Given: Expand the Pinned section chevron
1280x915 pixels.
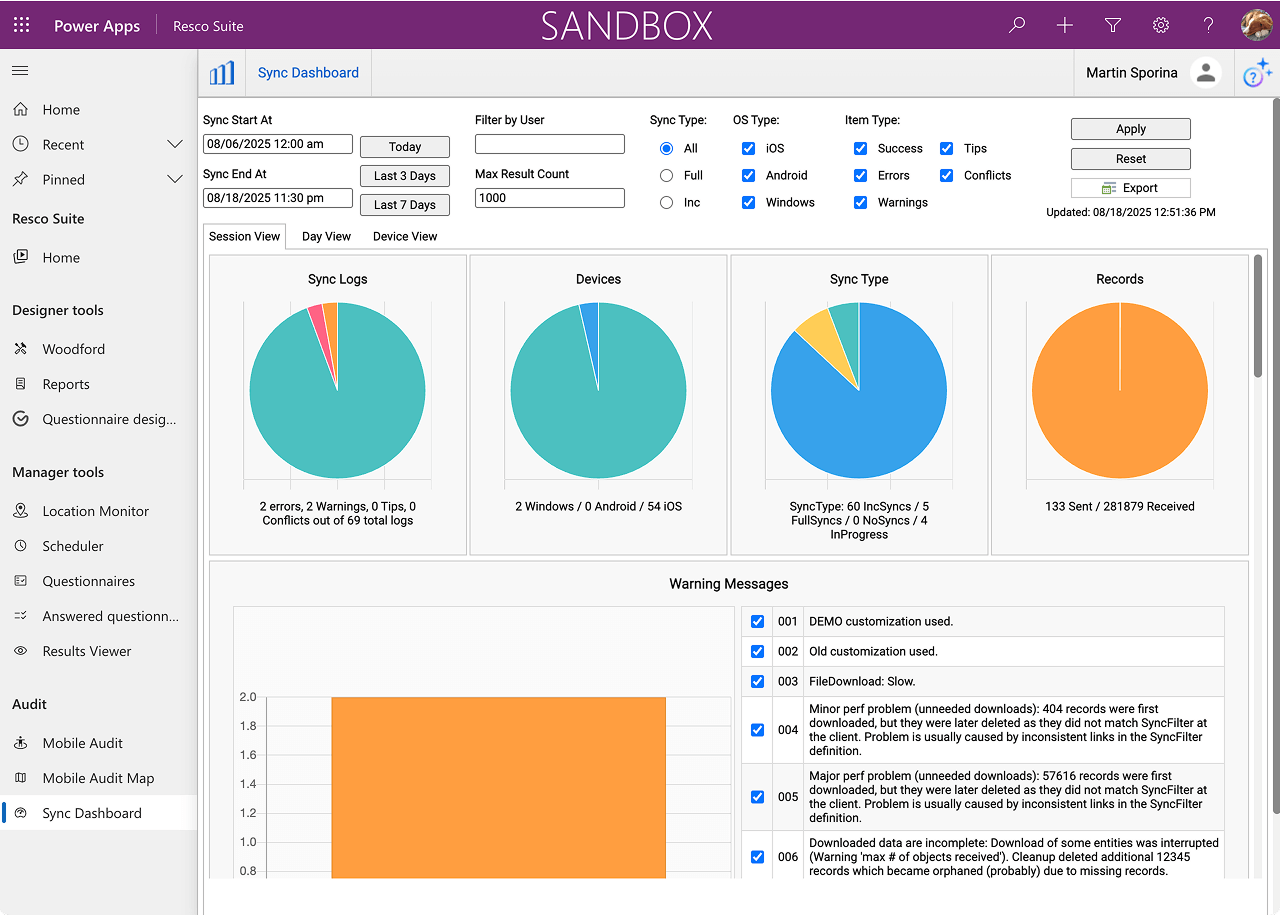Looking at the screenshot, I should point(175,180).
